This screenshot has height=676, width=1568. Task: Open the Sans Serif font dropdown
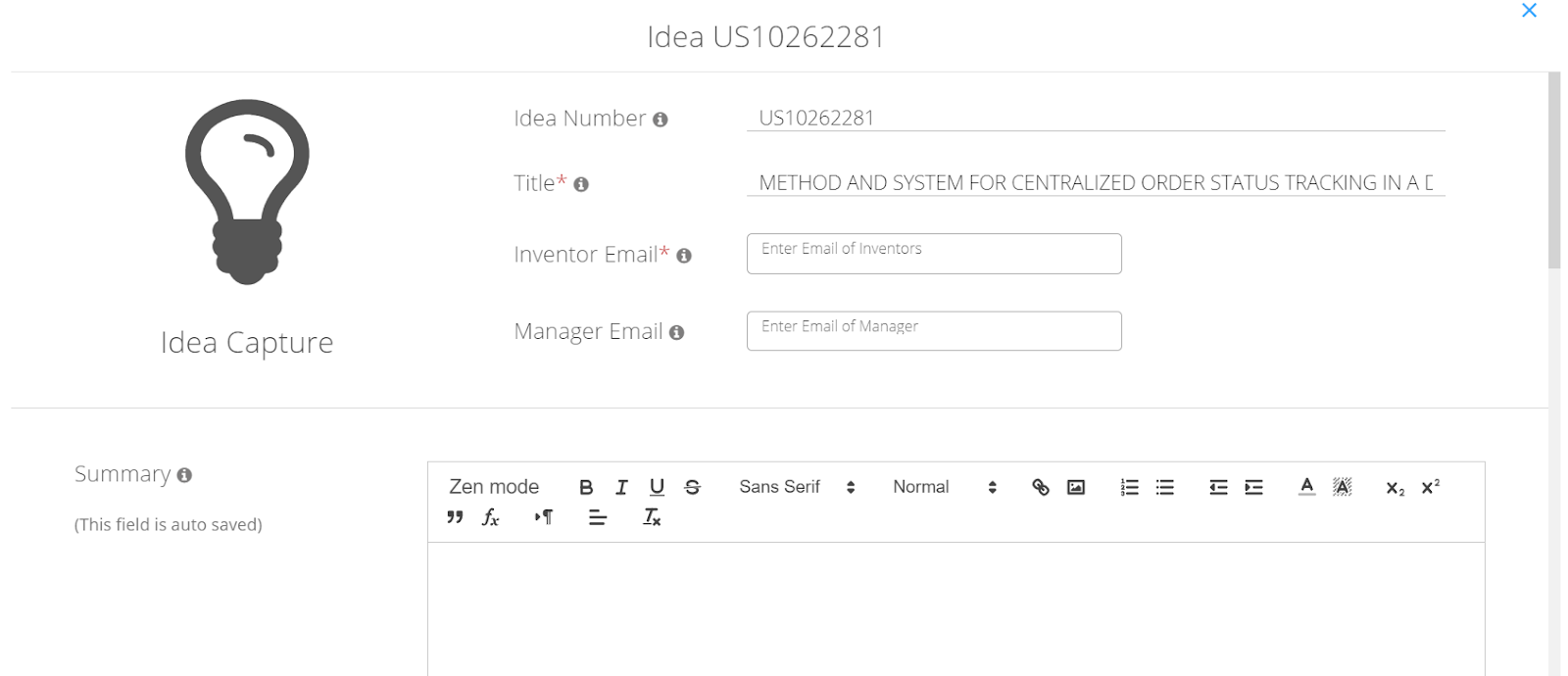[x=797, y=487]
